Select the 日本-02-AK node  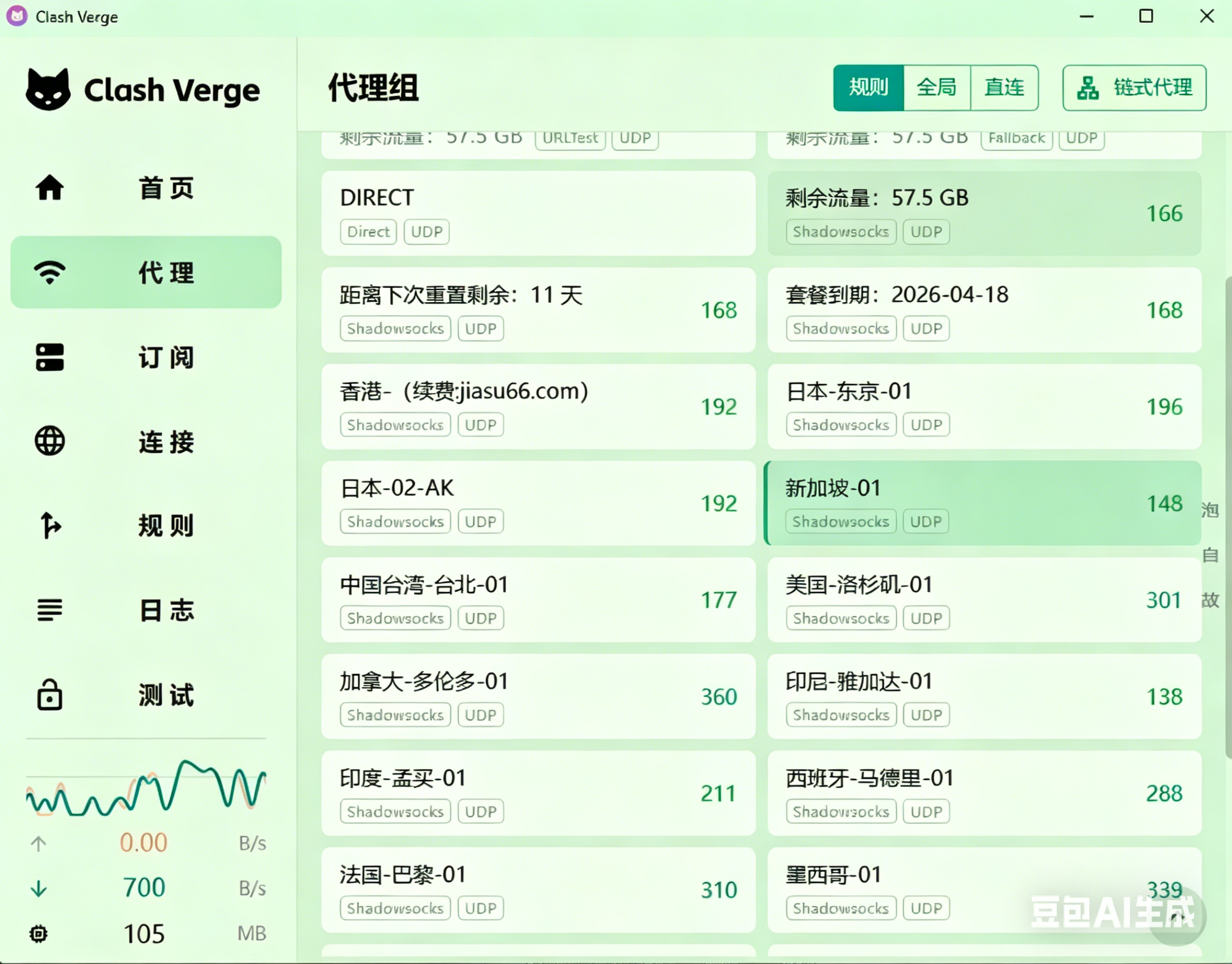tap(539, 503)
